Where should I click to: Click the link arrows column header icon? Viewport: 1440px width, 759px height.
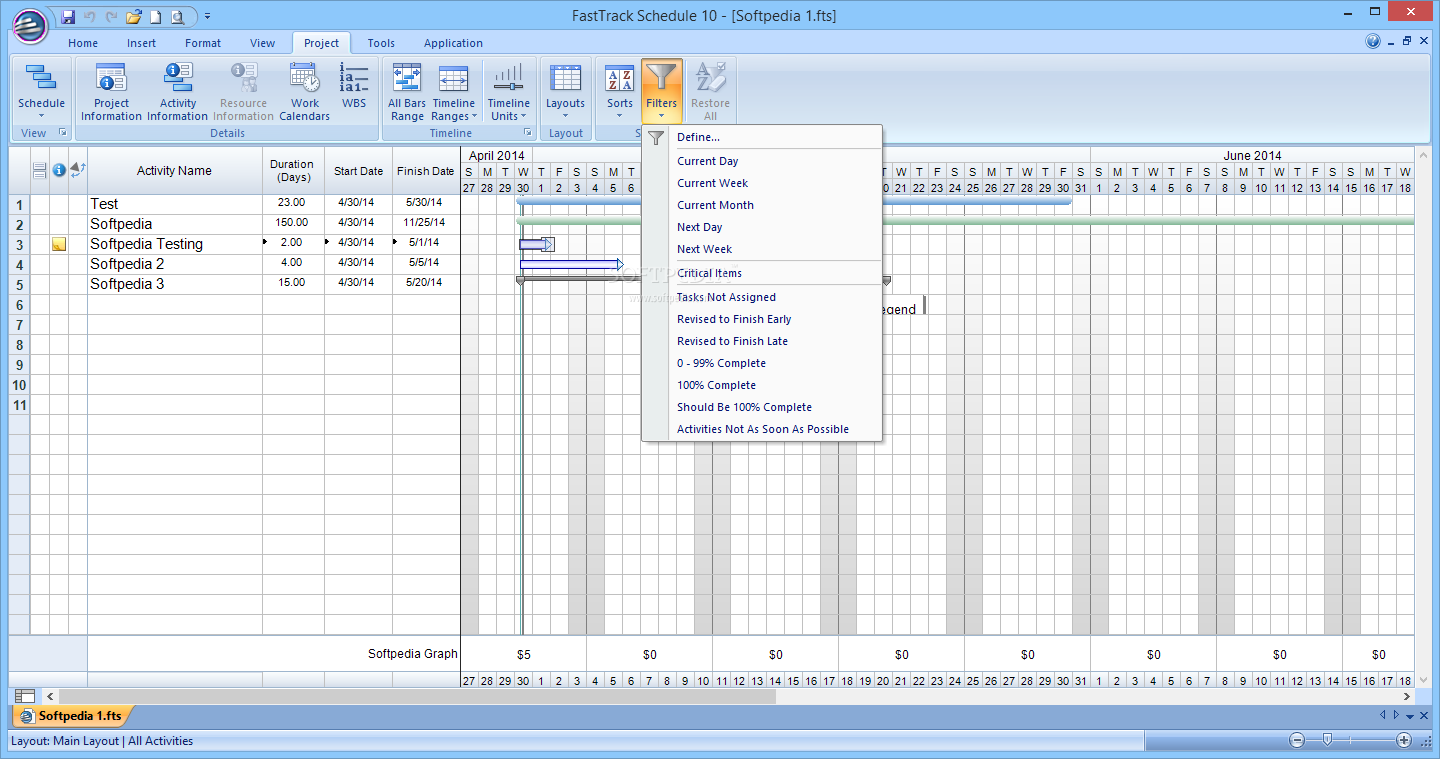click(x=78, y=170)
